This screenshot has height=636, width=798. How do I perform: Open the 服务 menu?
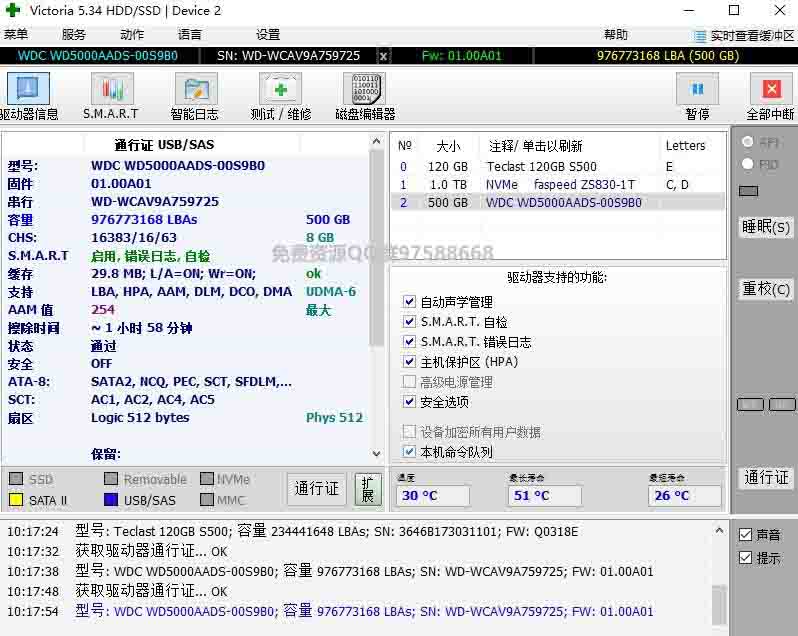[74, 35]
